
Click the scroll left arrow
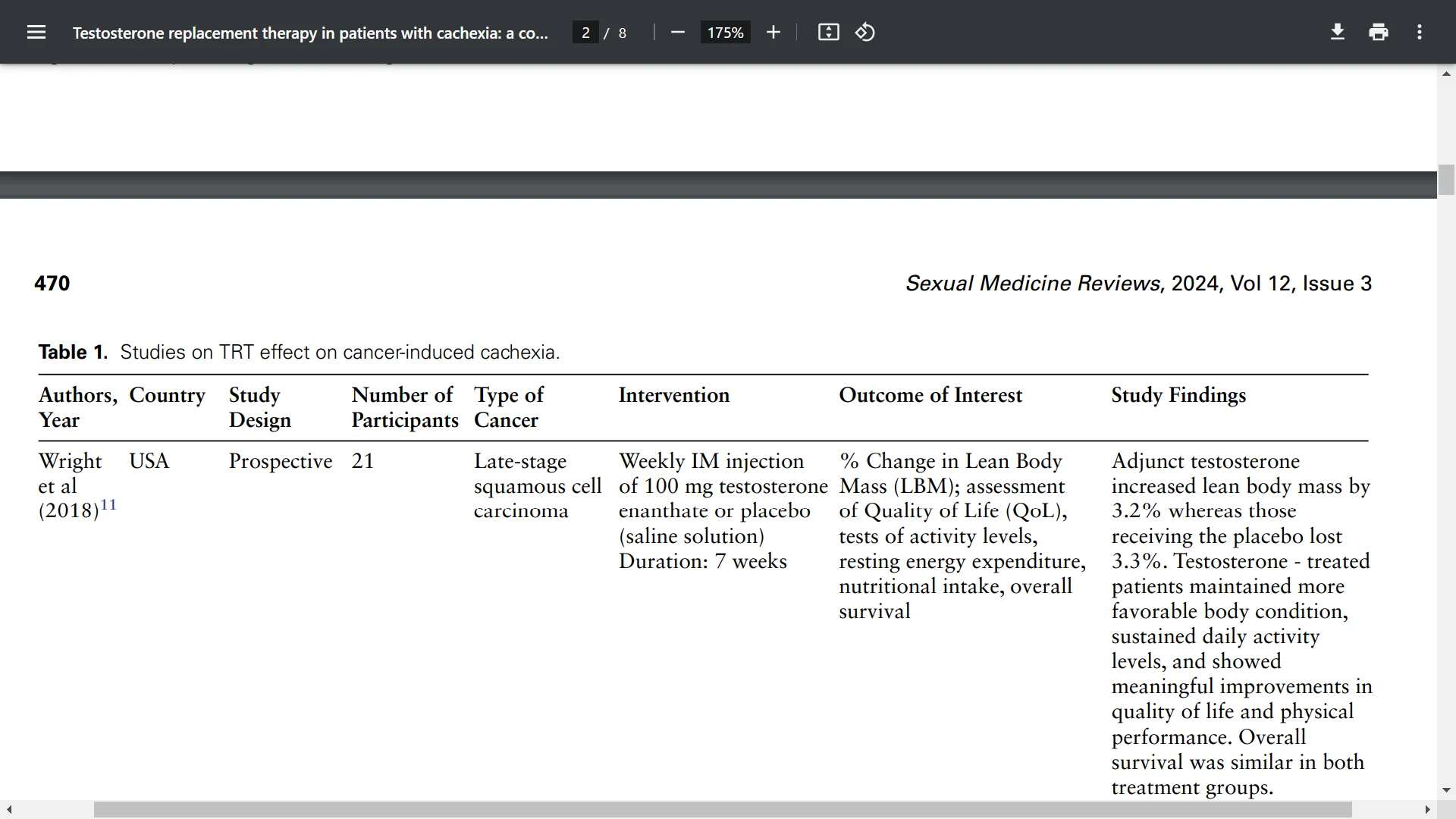pos(9,810)
